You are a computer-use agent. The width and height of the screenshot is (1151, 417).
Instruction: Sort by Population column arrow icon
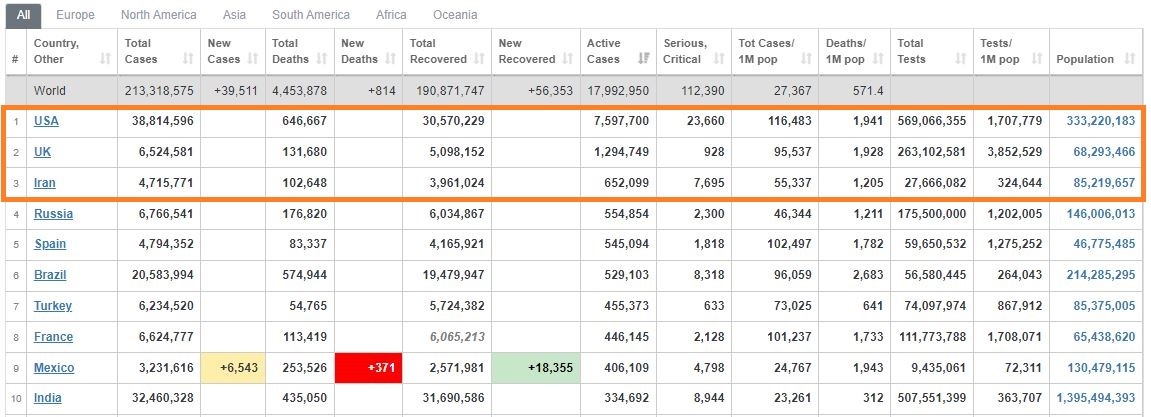[x=1130, y=59]
